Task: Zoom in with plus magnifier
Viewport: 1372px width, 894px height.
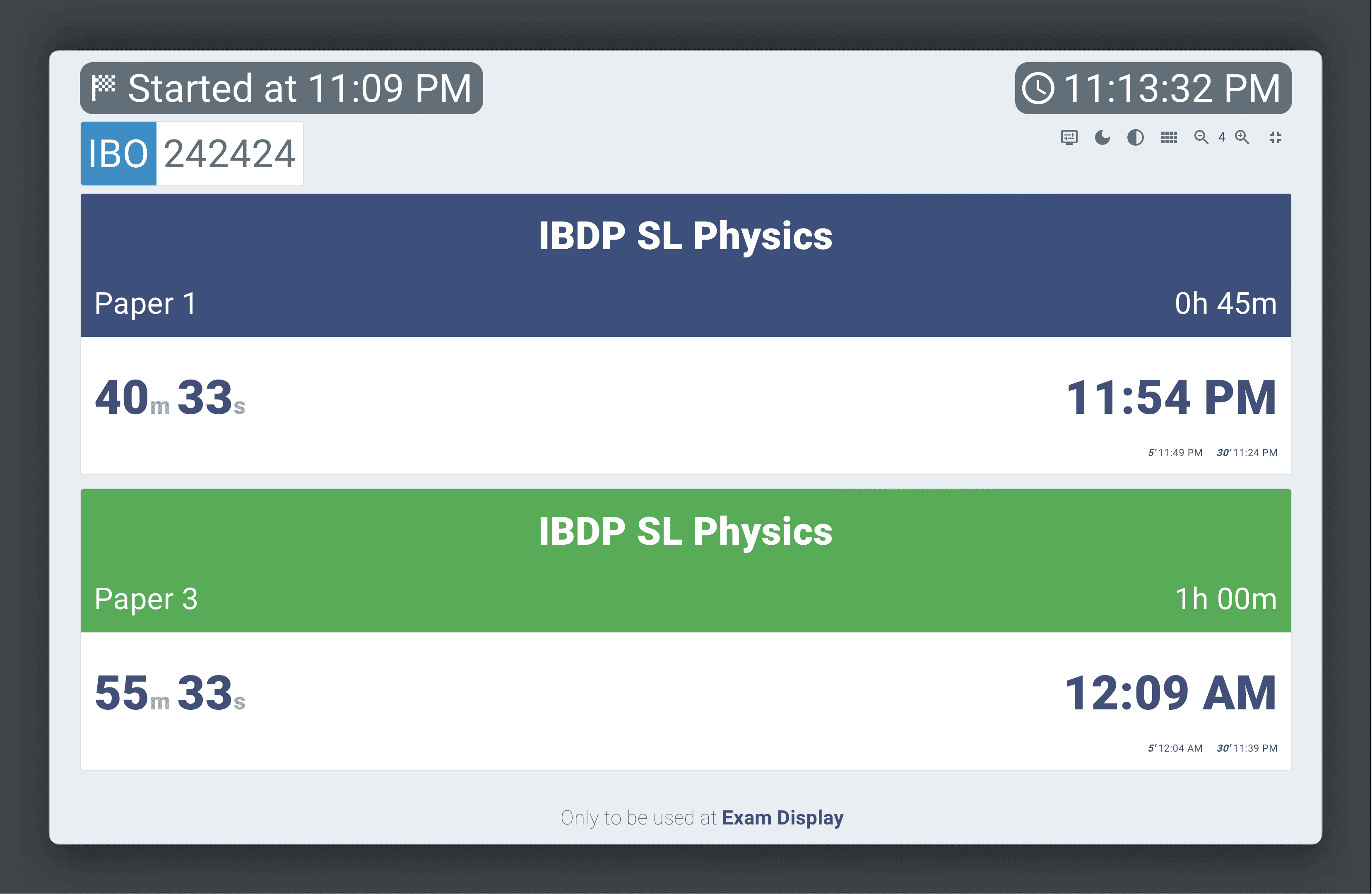Action: coord(1242,137)
